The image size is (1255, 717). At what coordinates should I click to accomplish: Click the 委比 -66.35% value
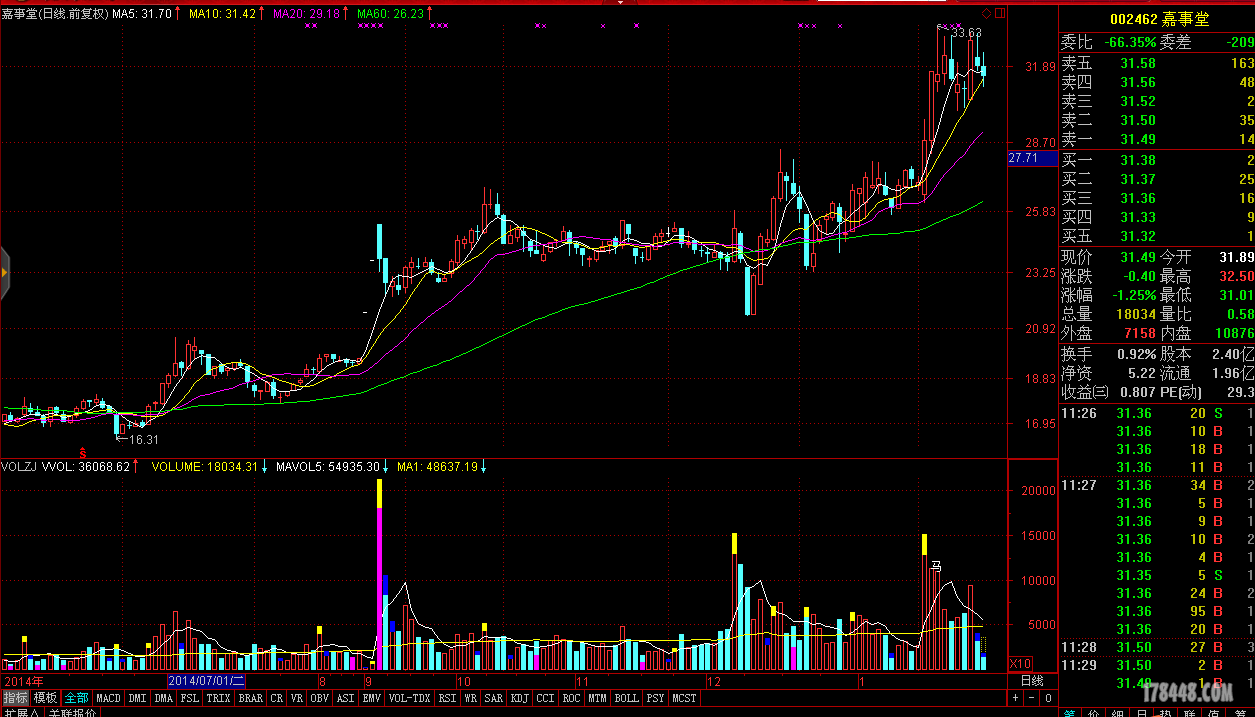[x=1131, y=42]
